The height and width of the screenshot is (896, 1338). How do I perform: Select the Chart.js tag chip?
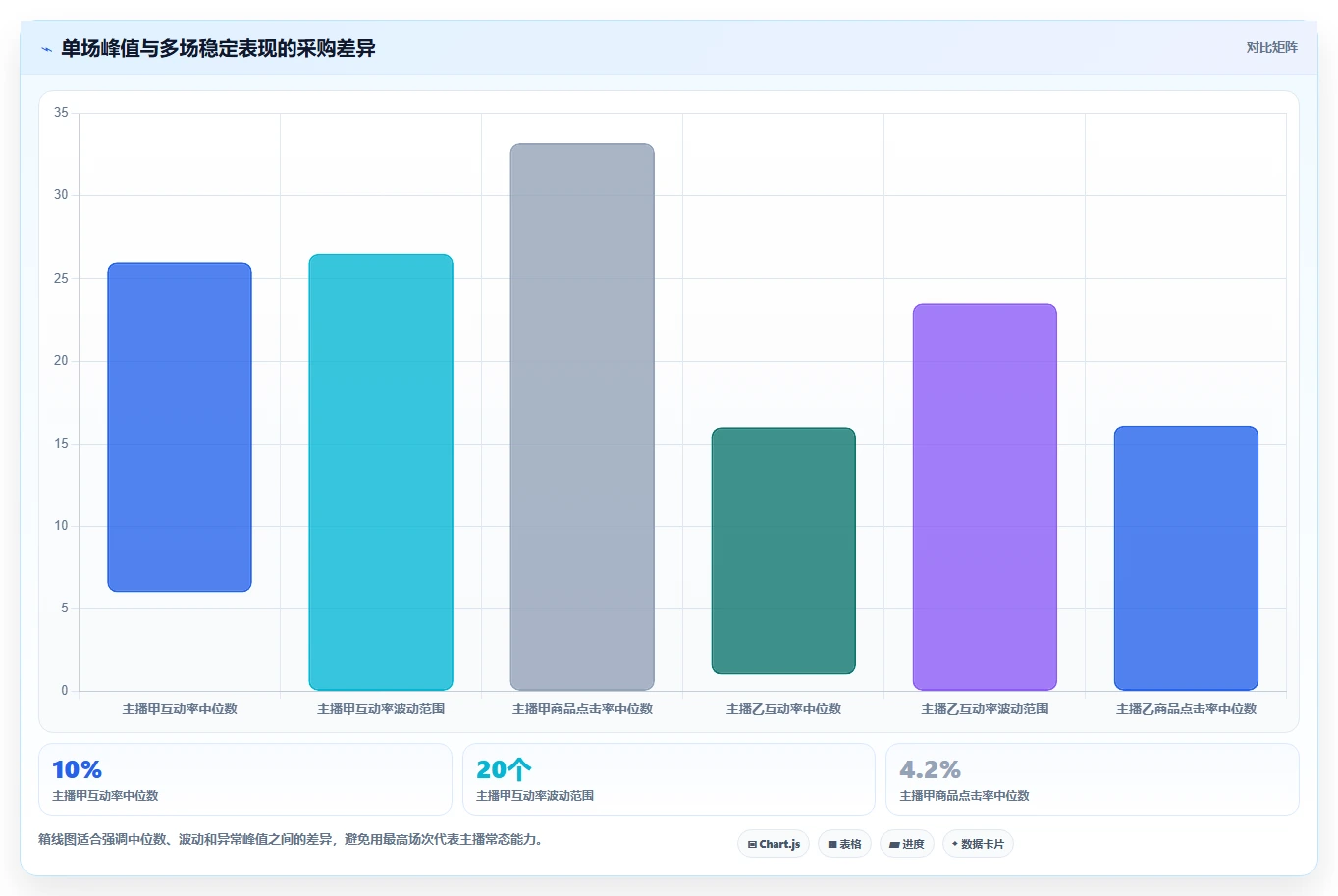(774, 844)
